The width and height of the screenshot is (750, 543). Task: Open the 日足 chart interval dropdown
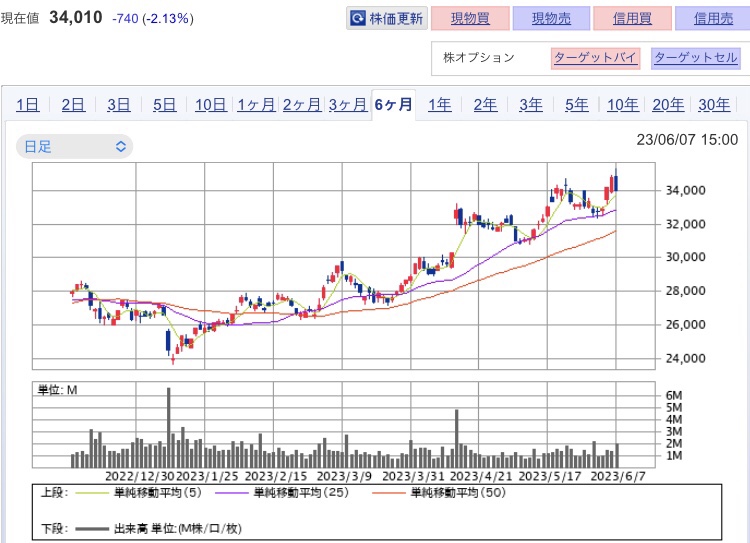(75, 146)
